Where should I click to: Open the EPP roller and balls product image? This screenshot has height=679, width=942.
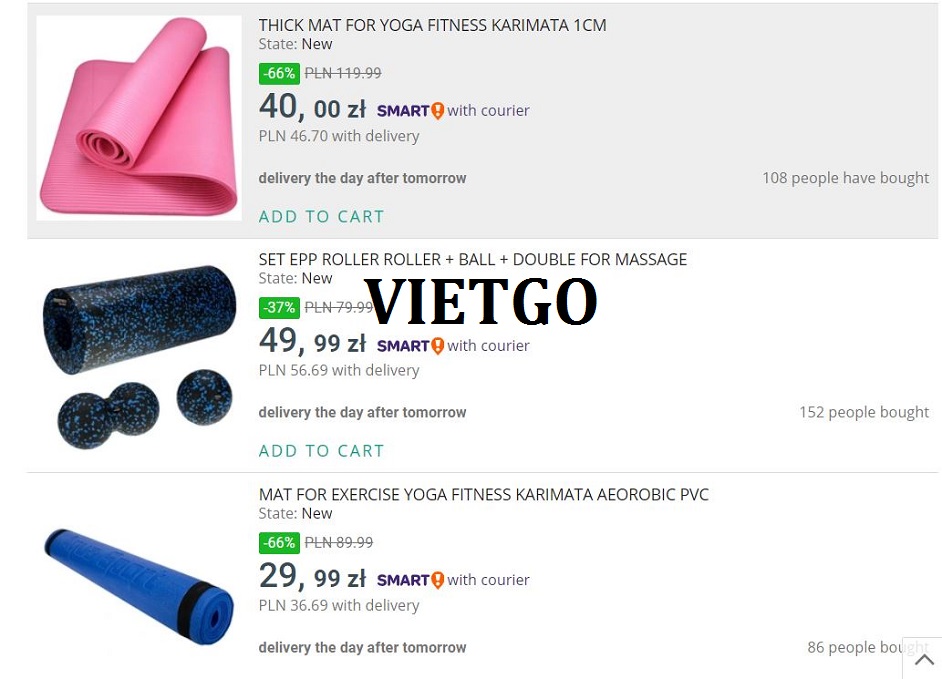(x=139, y=356)
